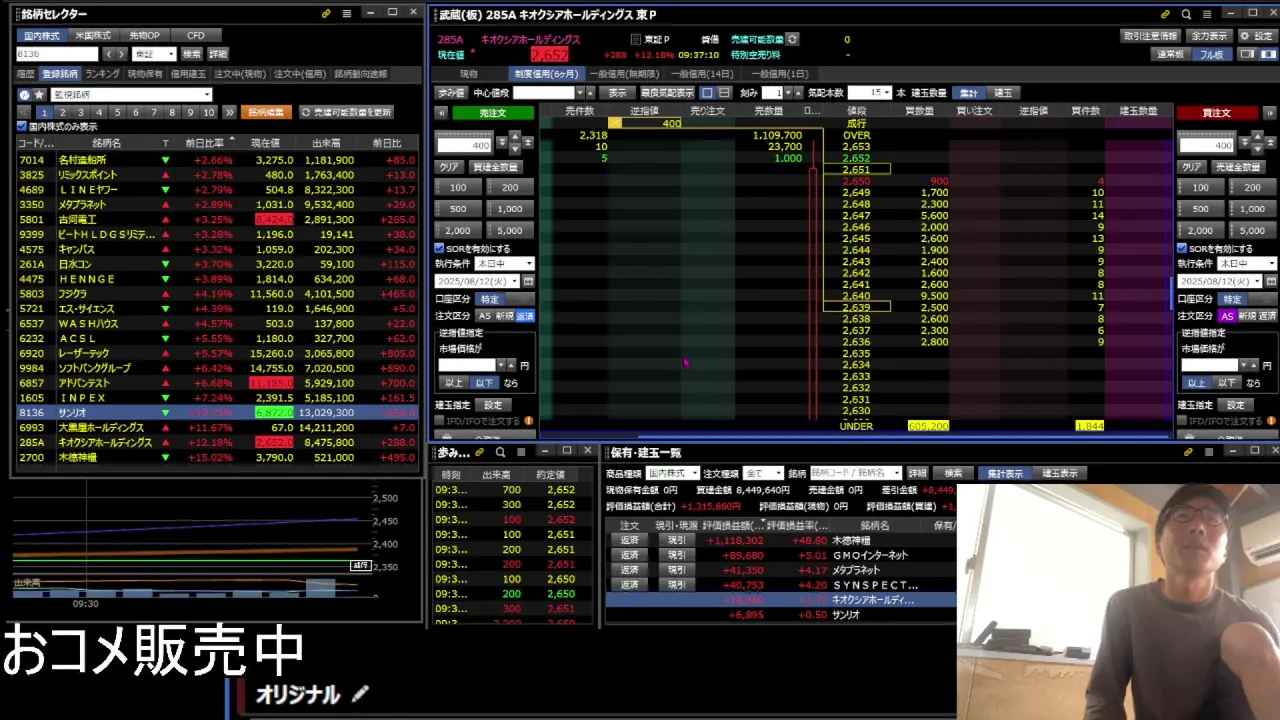Open calendar icon in buy order date
The width and height of the screenshot is (1280, 720).
pyautogui.click(x=1272, y=282)
